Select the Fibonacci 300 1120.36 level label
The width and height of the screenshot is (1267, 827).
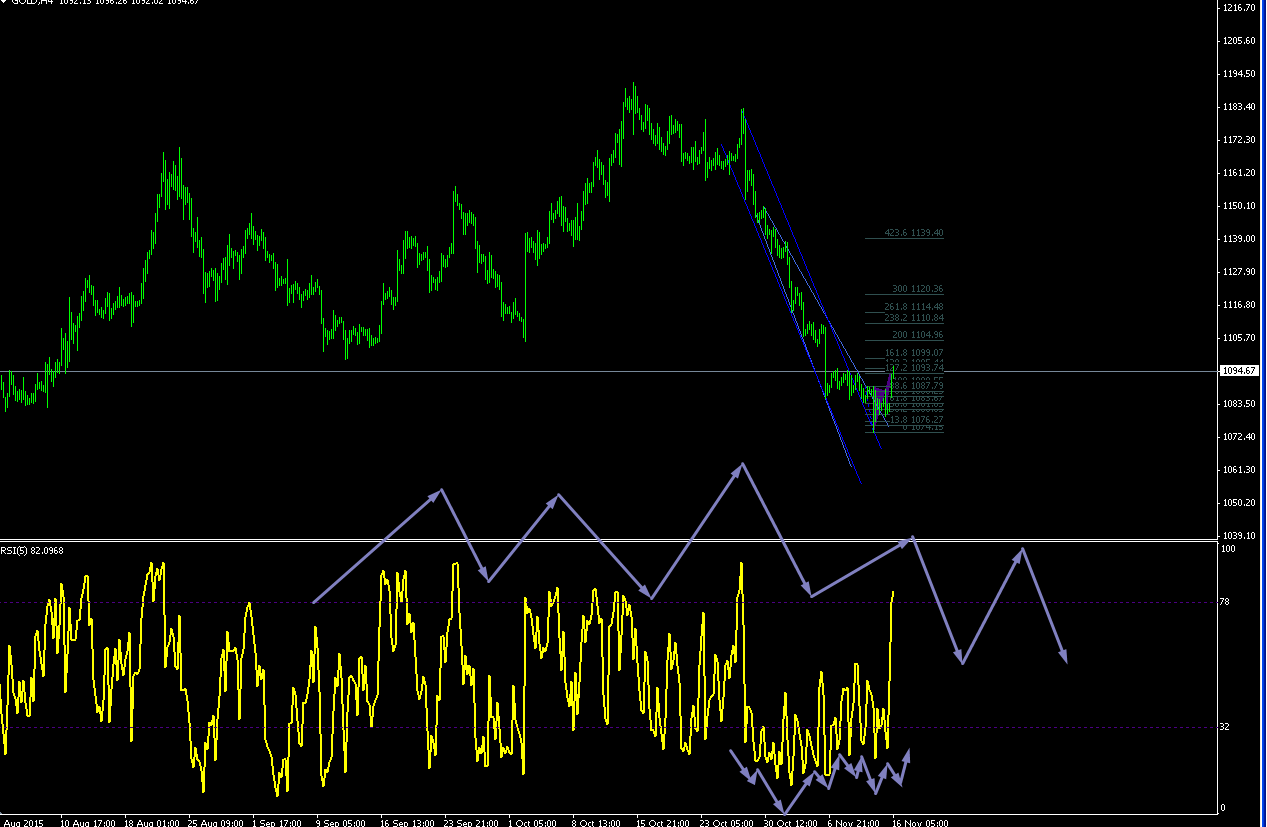pyautogui.click(x=918, y=289)
